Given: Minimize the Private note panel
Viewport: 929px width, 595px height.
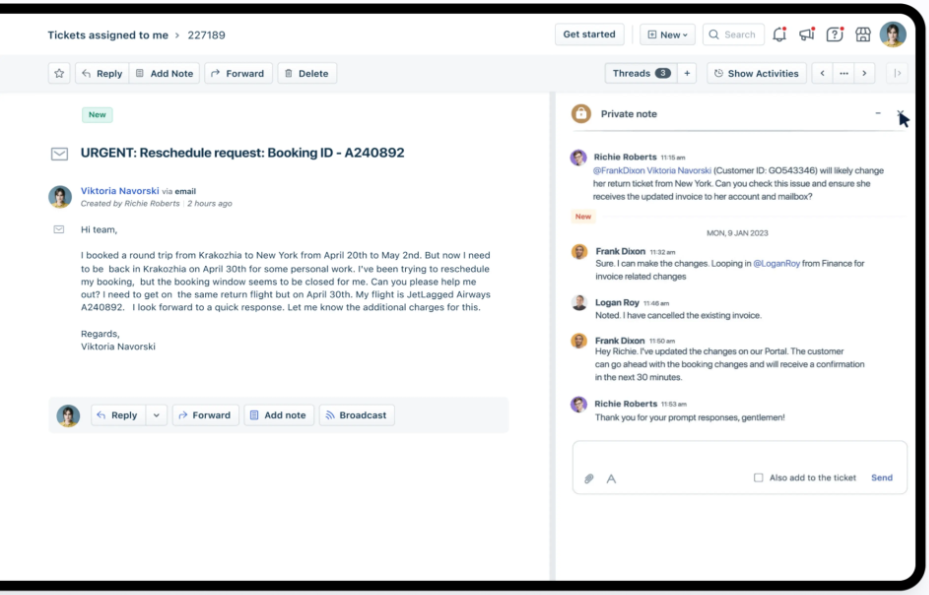Looking at the screenshot, I should [x=878, y=113].
